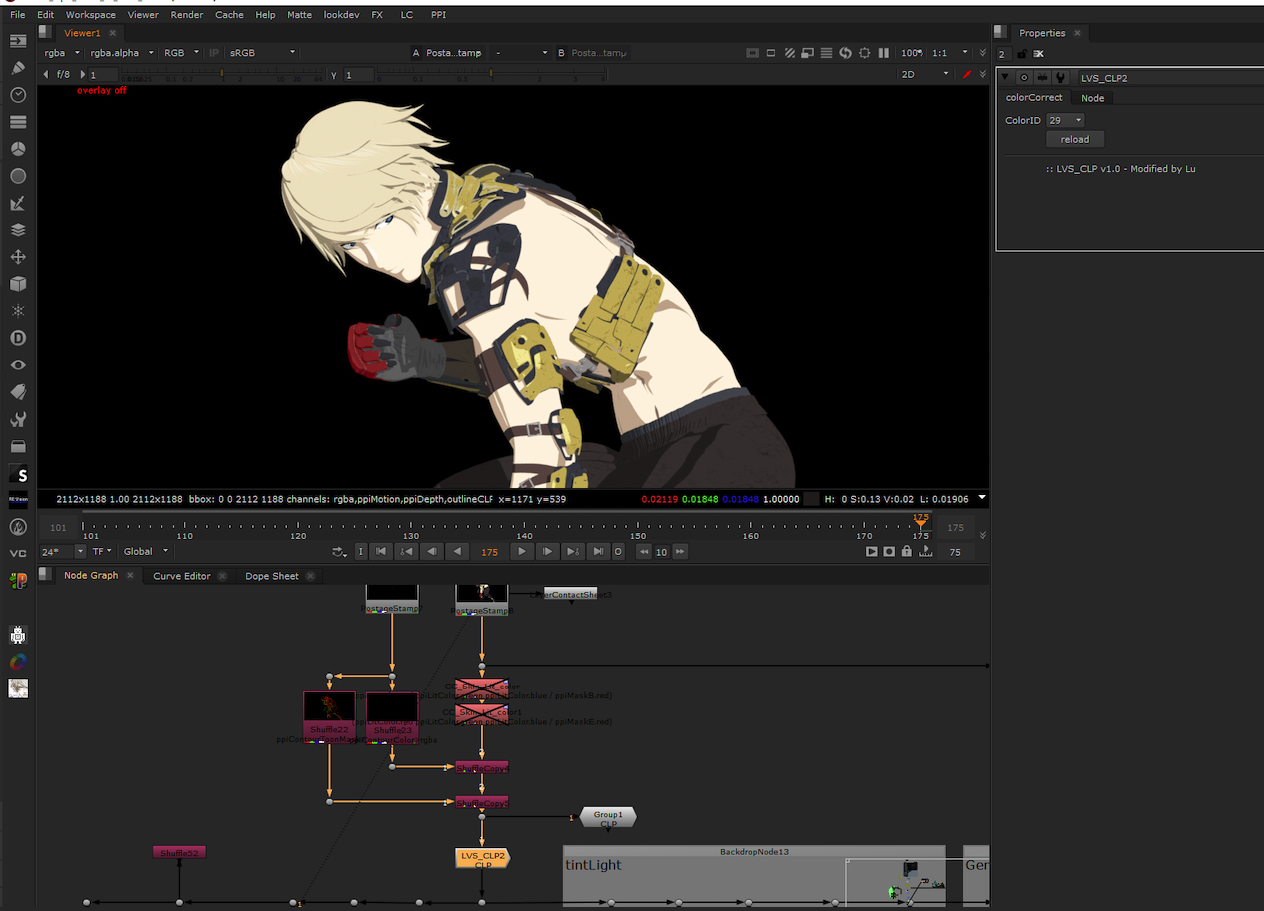Open the Workspace menu
Image resolution: width=1264 pixels, height=911 pixels.
tap(91, 15)
